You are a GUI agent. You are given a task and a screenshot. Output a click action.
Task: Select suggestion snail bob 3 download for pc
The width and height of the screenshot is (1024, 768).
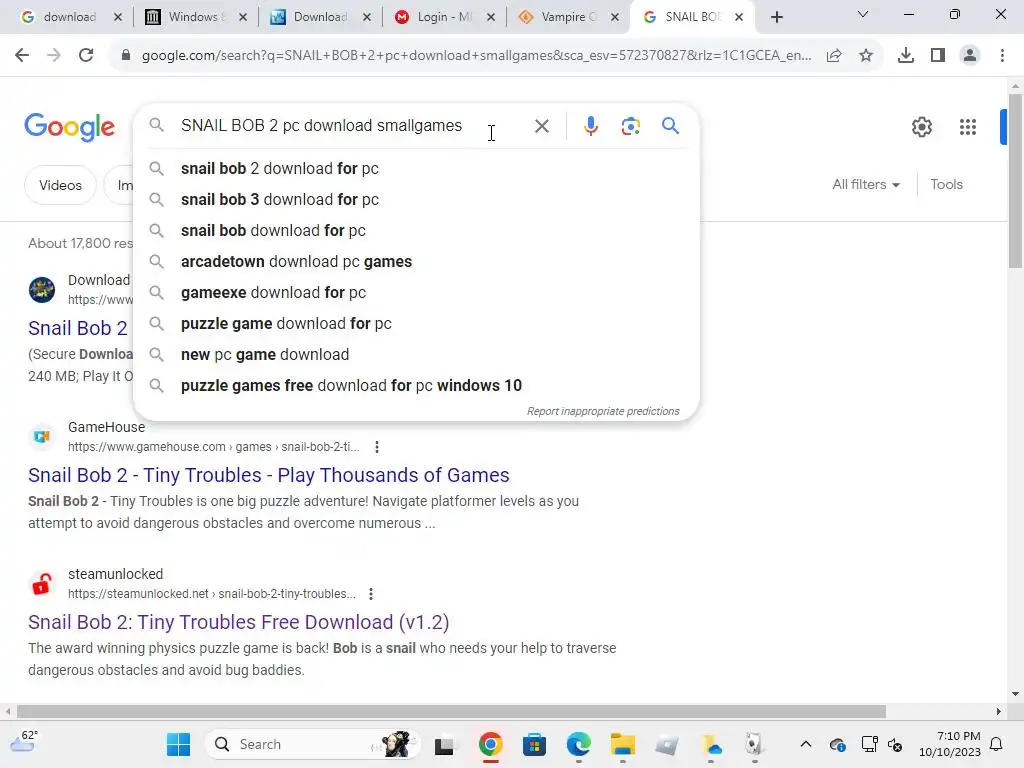(x=416, y=200)
